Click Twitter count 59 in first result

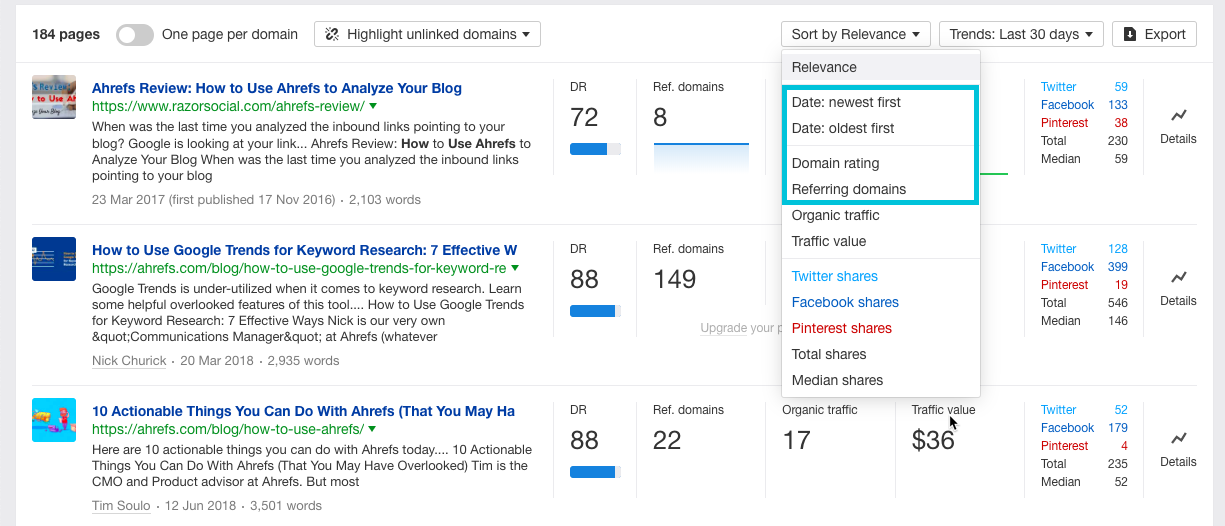pyautogui.click(x=1121, y=87)
